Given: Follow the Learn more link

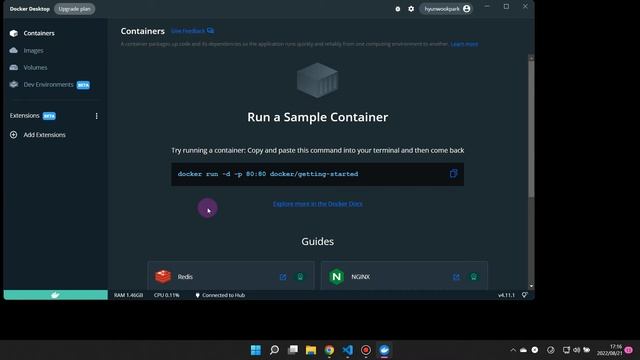Looking at the screenshot, I should (x=464, y=44).
